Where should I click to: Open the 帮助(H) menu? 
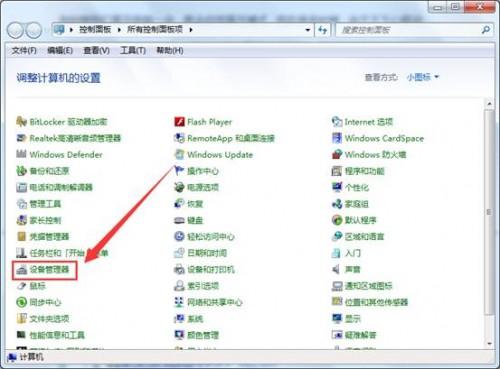[x=170, y=50]
